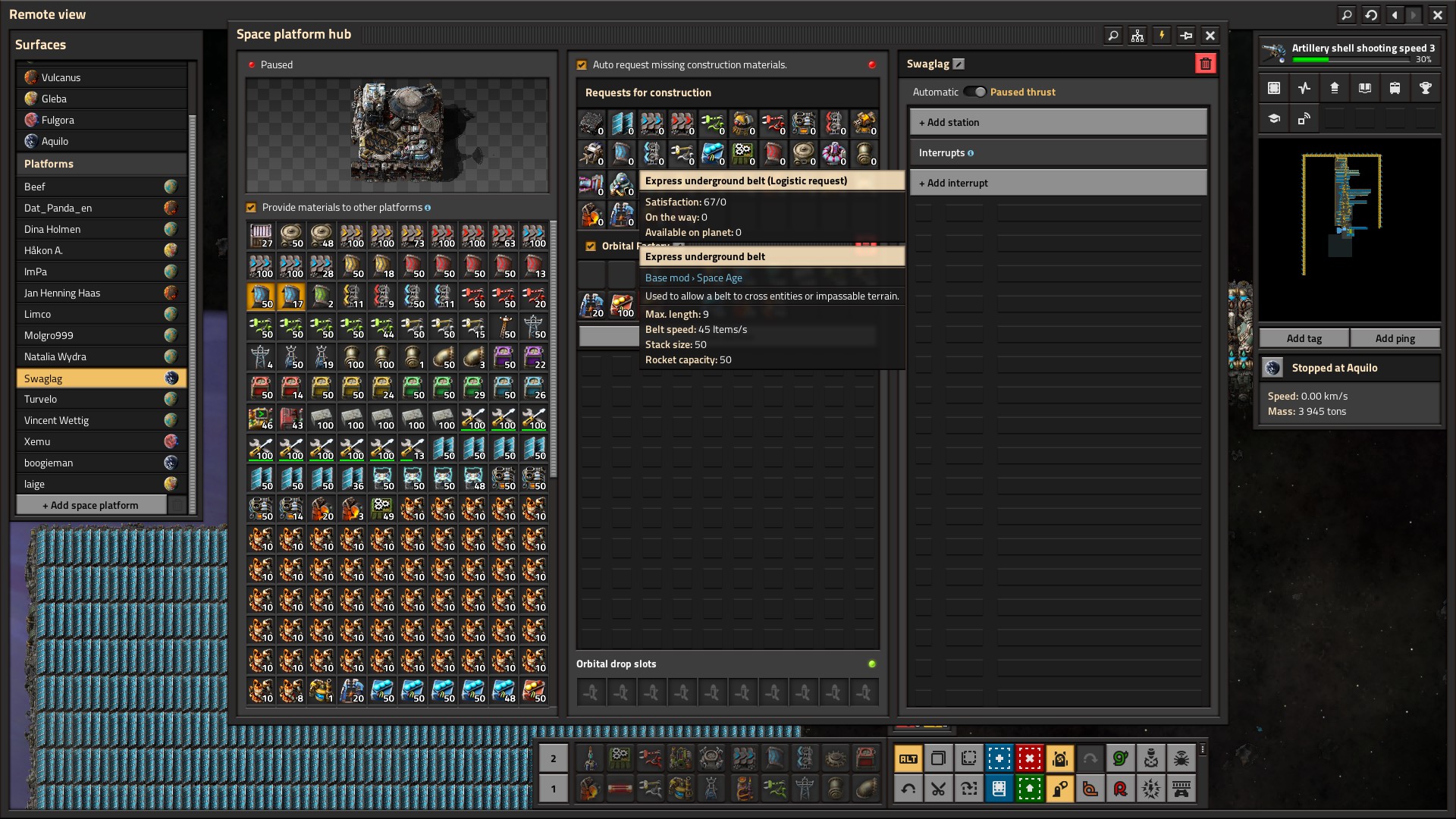1456x819 pixels.
Task: Select the Molgro999 platform
Action: 102,335
